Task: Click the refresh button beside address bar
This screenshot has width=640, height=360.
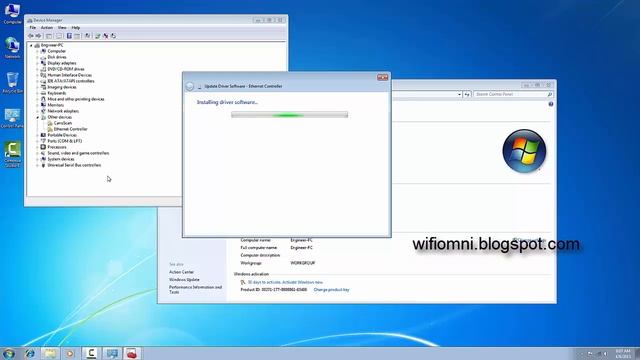Action: coord(467,94)
